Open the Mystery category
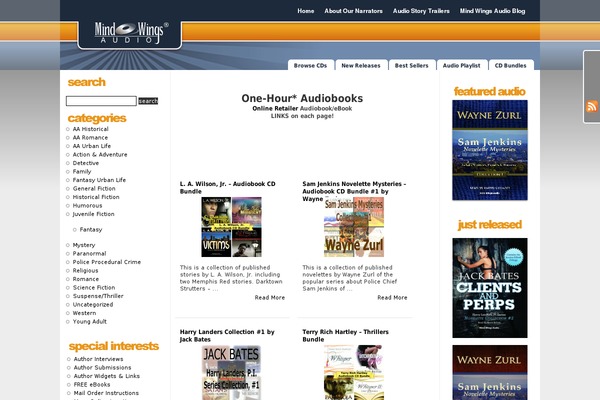 click(x=84, y=245)
